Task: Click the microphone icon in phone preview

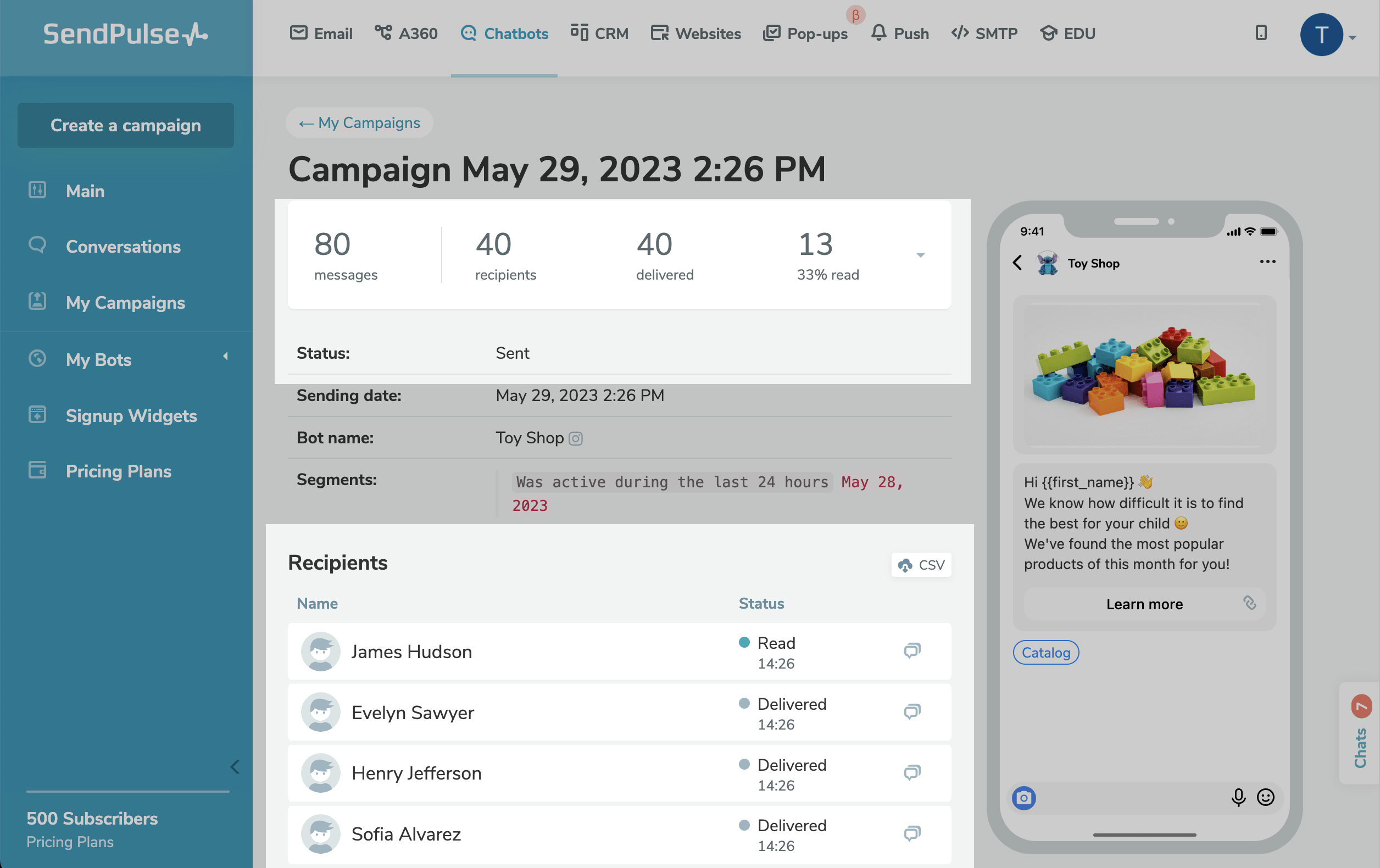Action: coord(1238,797)
